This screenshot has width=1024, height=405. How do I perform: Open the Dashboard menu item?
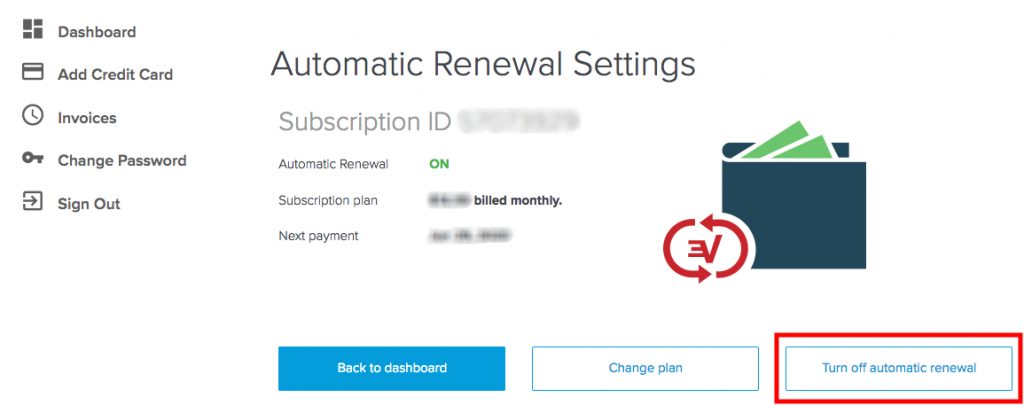(x=96, y=32)
